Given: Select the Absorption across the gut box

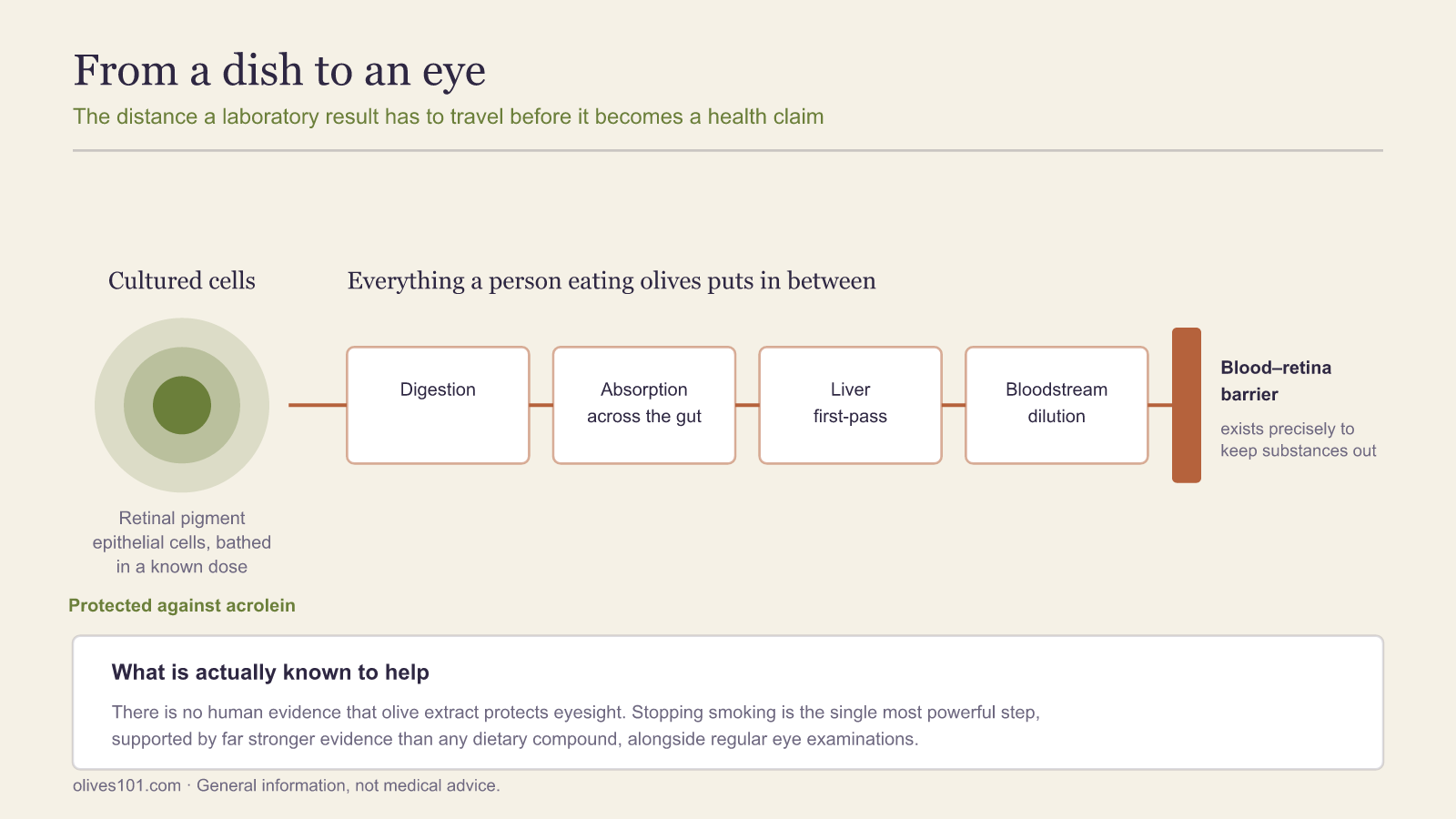Looking at the screenshot, I should [644, 405].
